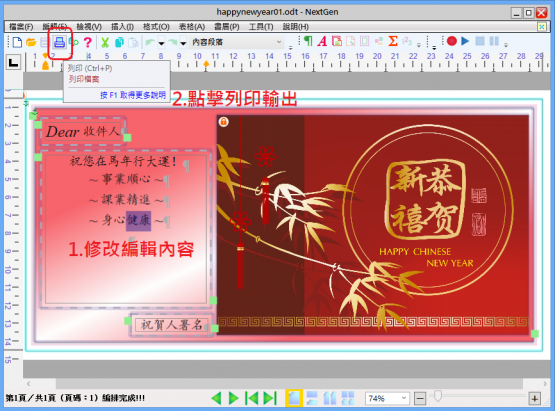555x411 pixels.
Task: Insert formula with the Sigma icon
Action: pos(393,41)
